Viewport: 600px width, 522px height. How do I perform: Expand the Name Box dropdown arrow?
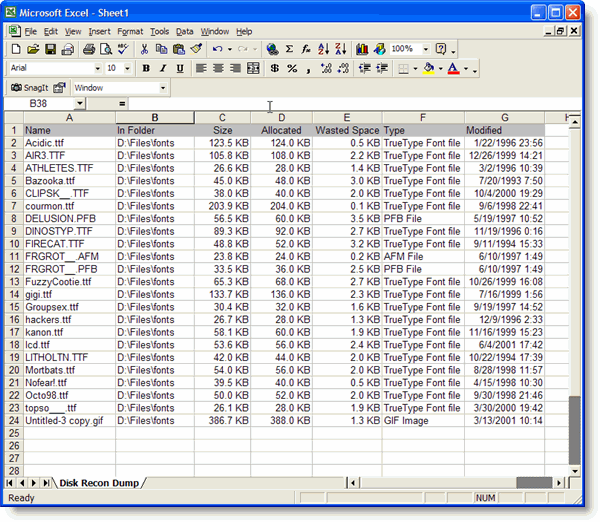[79, 103]
